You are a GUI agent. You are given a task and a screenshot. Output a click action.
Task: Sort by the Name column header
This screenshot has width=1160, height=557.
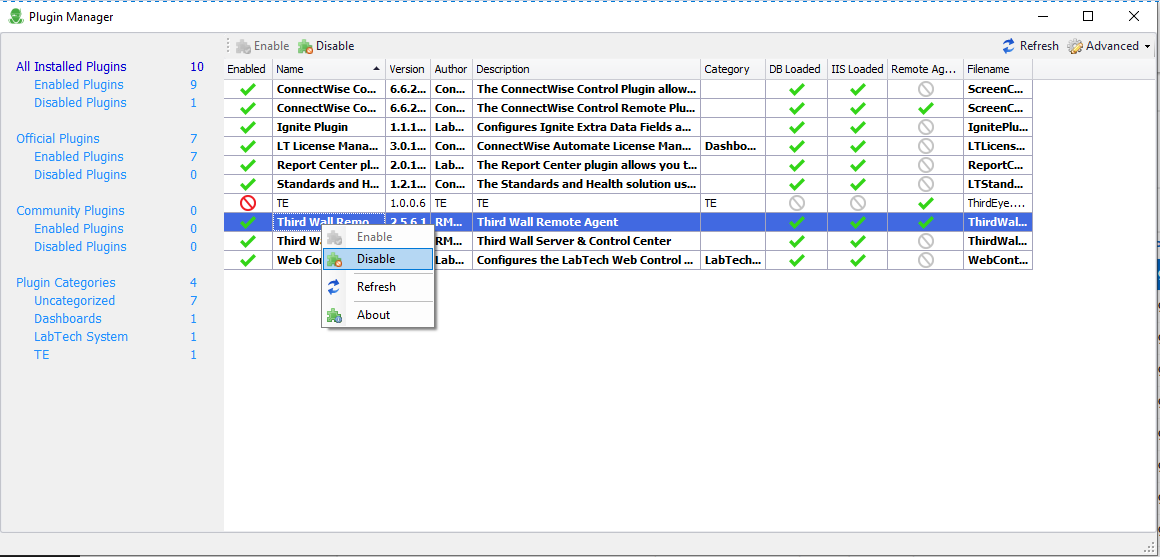pyautogui.click(x=328, y=69)
